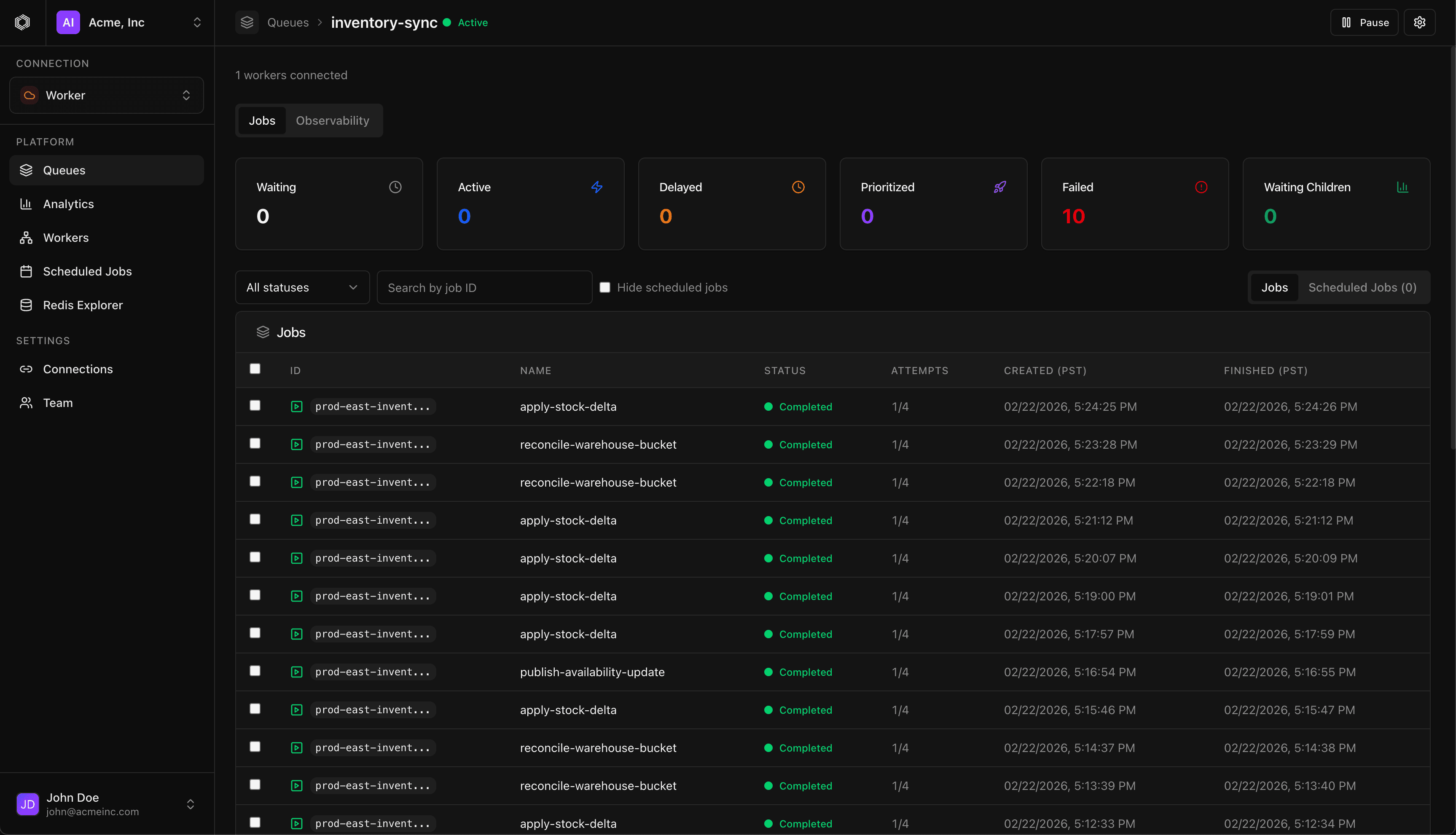Open the Analytics section in the sidebar
This screenshot has height=835, width=1456.
(x=68, y=203)
